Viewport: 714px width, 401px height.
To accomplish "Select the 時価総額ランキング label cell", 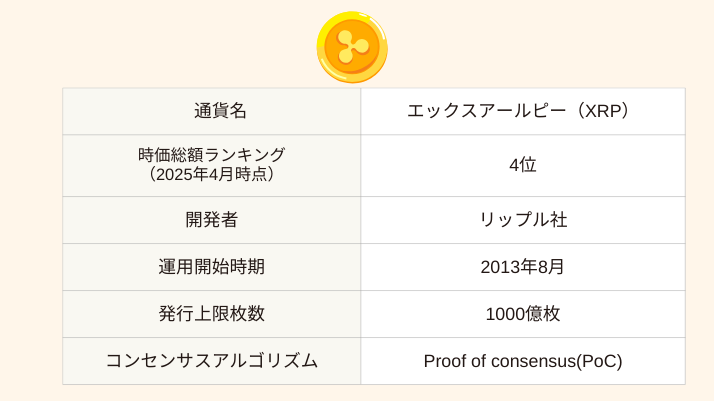I will (212, 166).
